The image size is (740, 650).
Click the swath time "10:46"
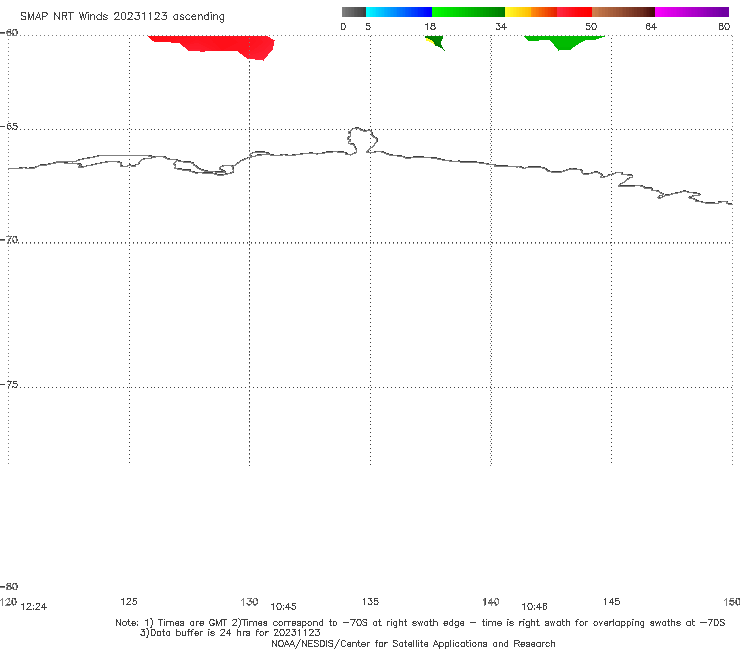pyautogui.click(x=534, y=607)
